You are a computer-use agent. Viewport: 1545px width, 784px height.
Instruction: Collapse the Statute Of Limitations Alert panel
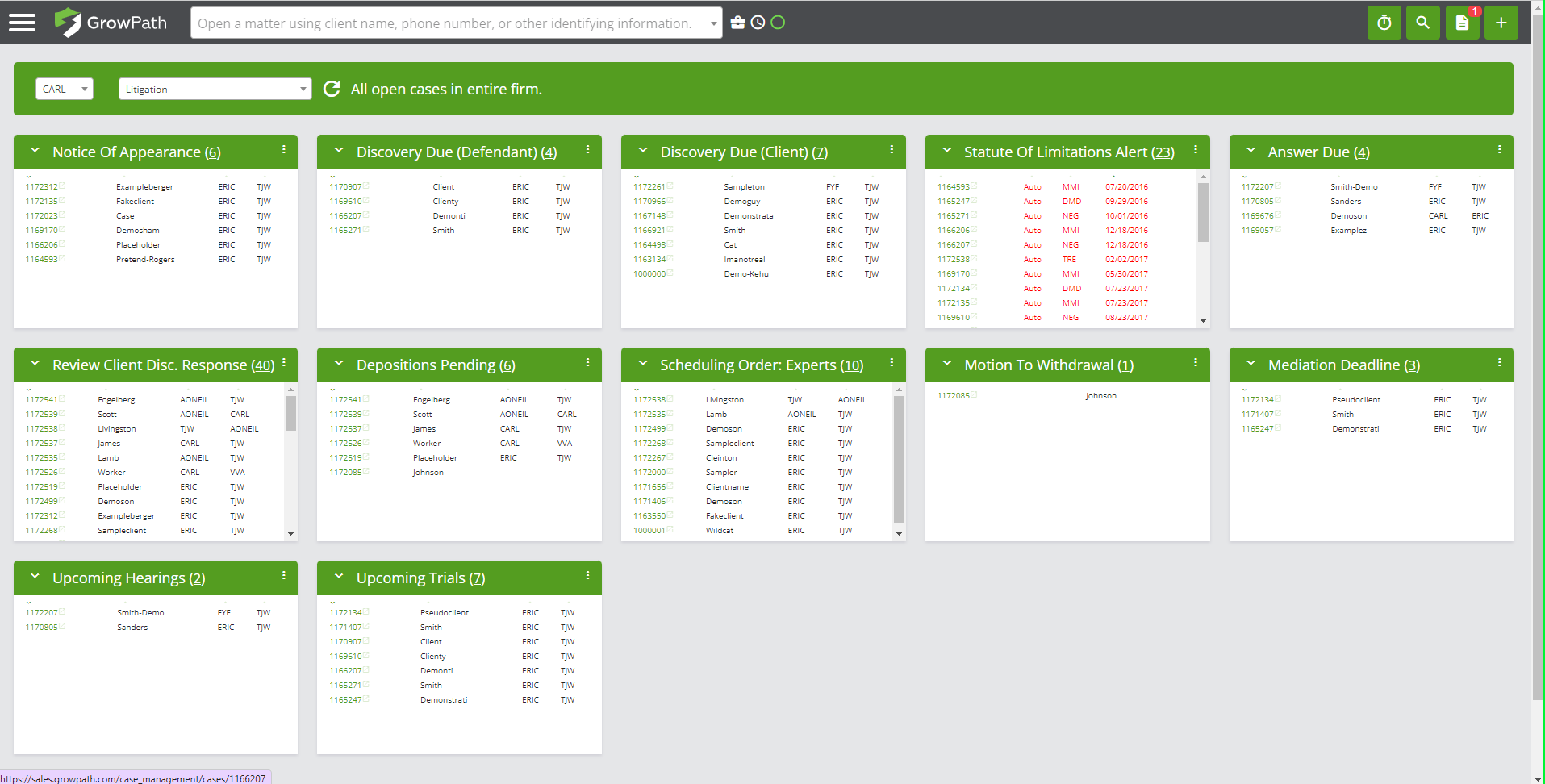946,151
